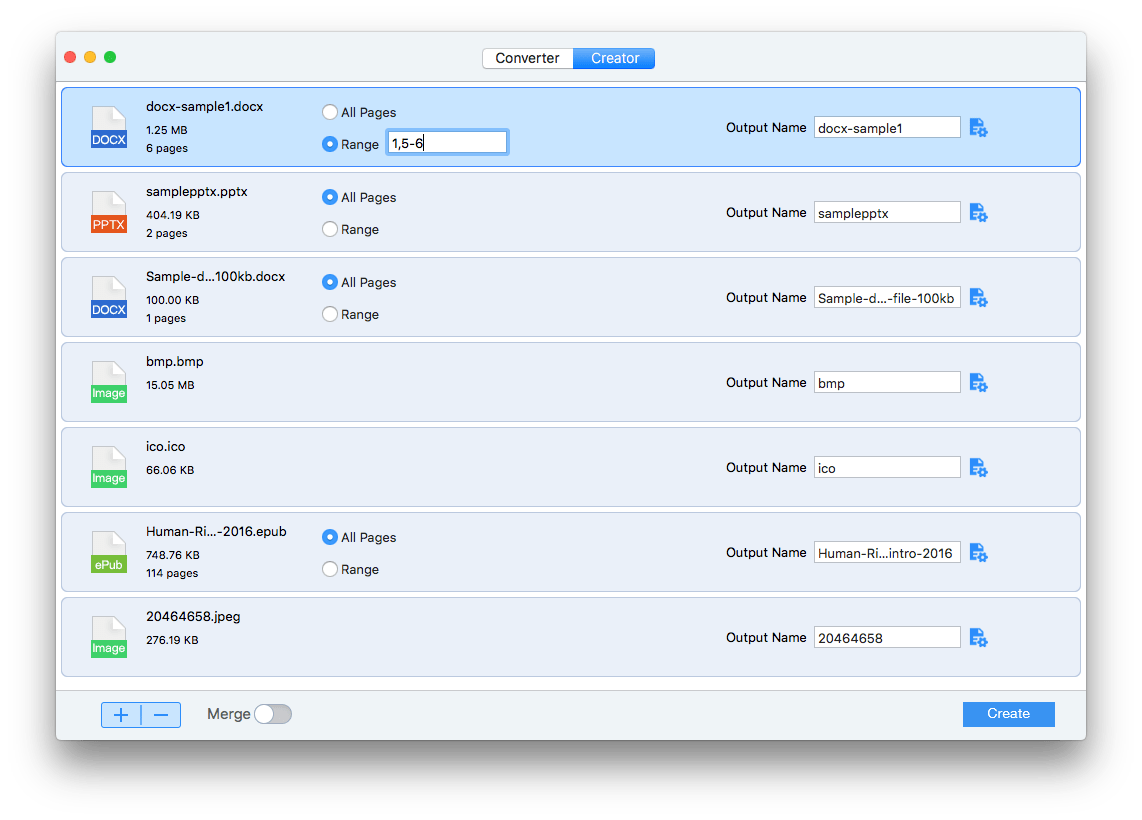
Task: Click the Image icon of ico.ico
Action: pyautogui.click(x=109, y=467)
